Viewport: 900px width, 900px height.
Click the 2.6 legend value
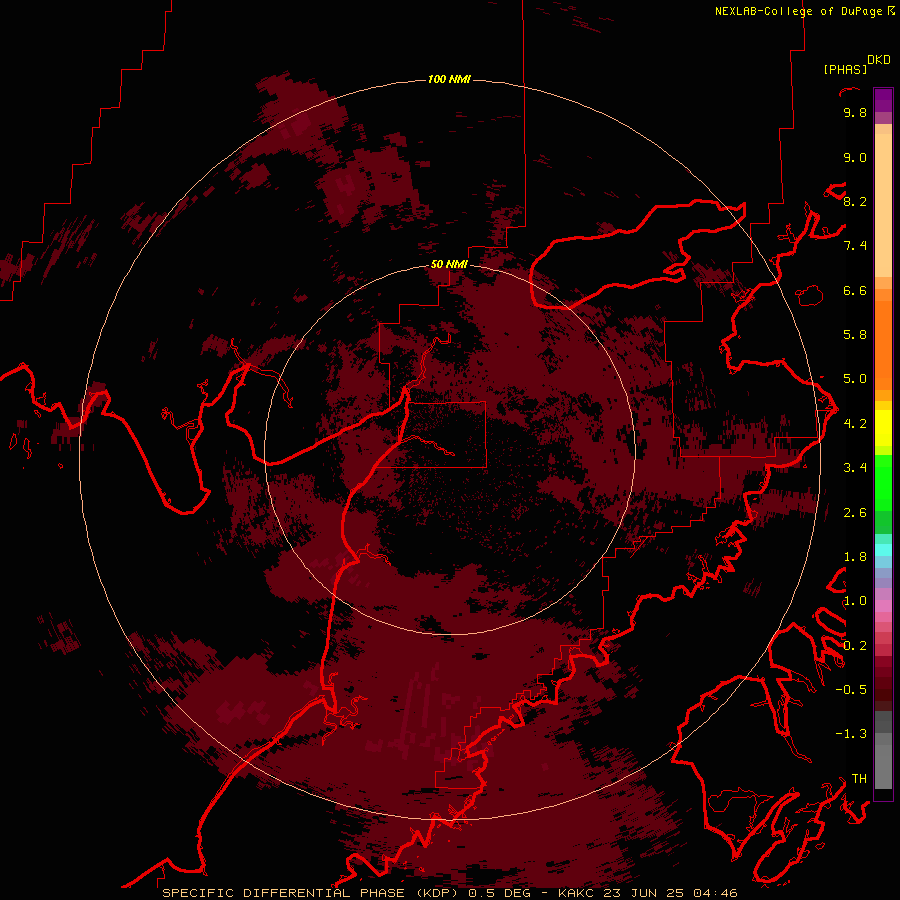click(x=855, y=513)
